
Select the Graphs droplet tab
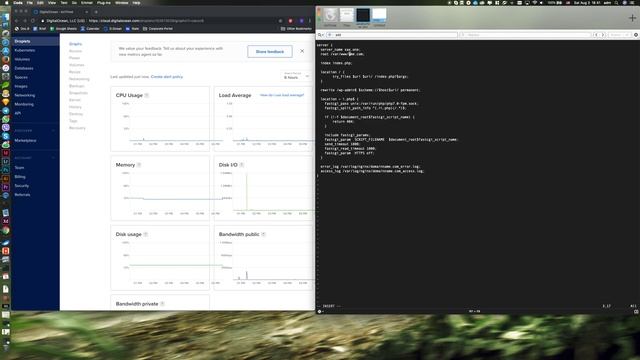pyautogui.click(x=76, y=44)
